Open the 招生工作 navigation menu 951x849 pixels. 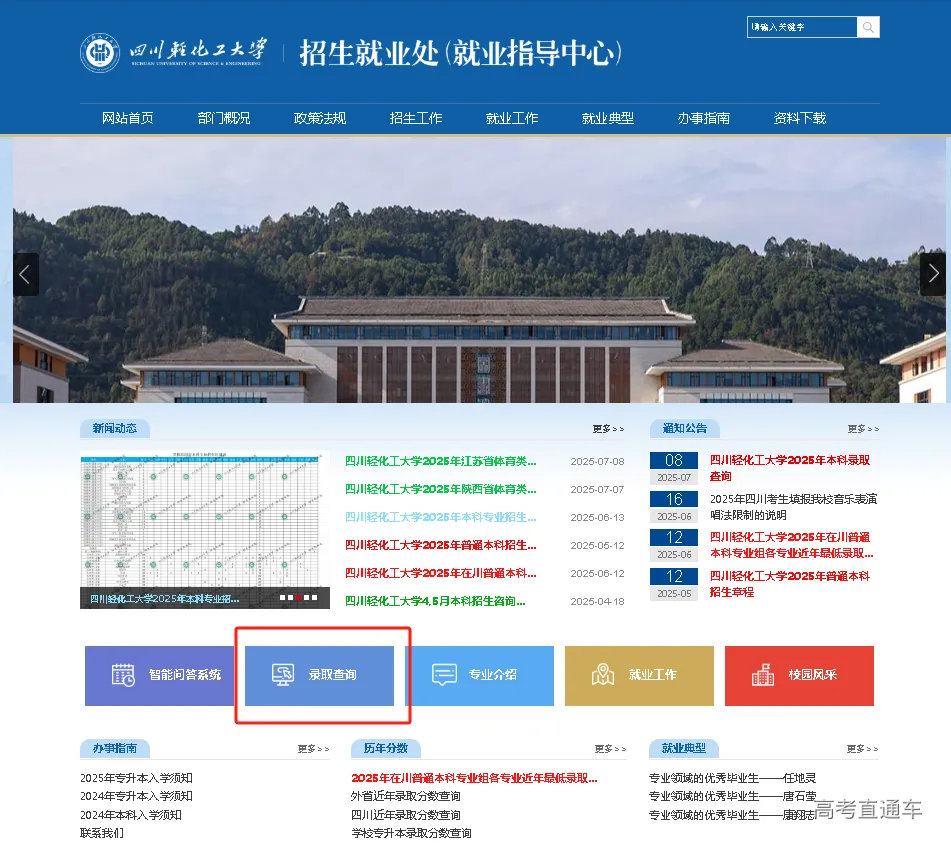[x=415, y=117]
